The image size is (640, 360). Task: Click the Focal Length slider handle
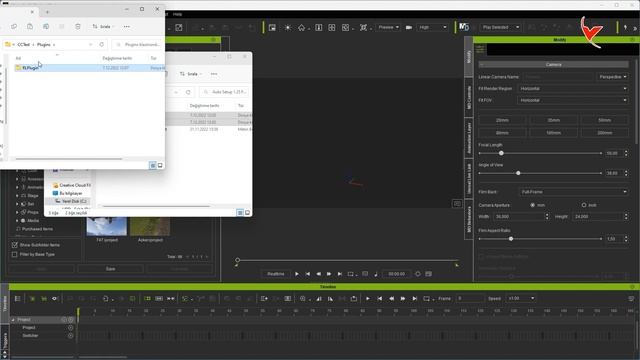(501, 153)
